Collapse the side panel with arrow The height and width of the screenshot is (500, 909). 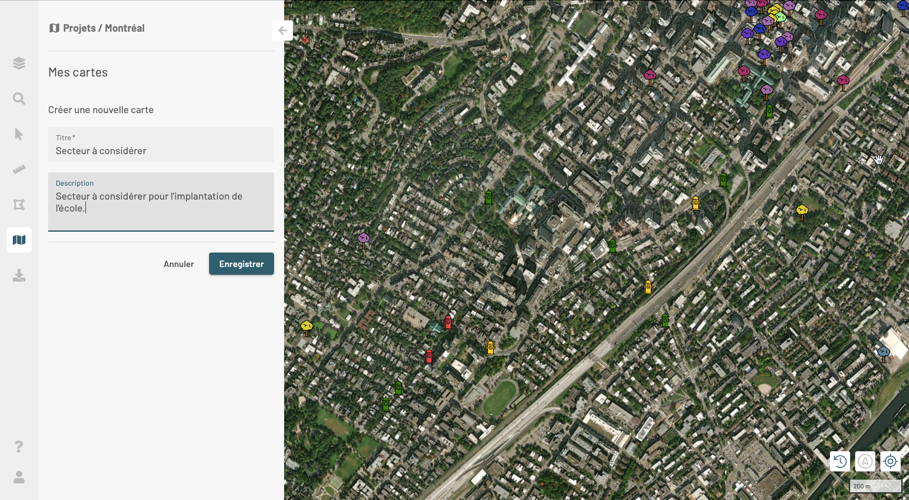tap(283, 31)
